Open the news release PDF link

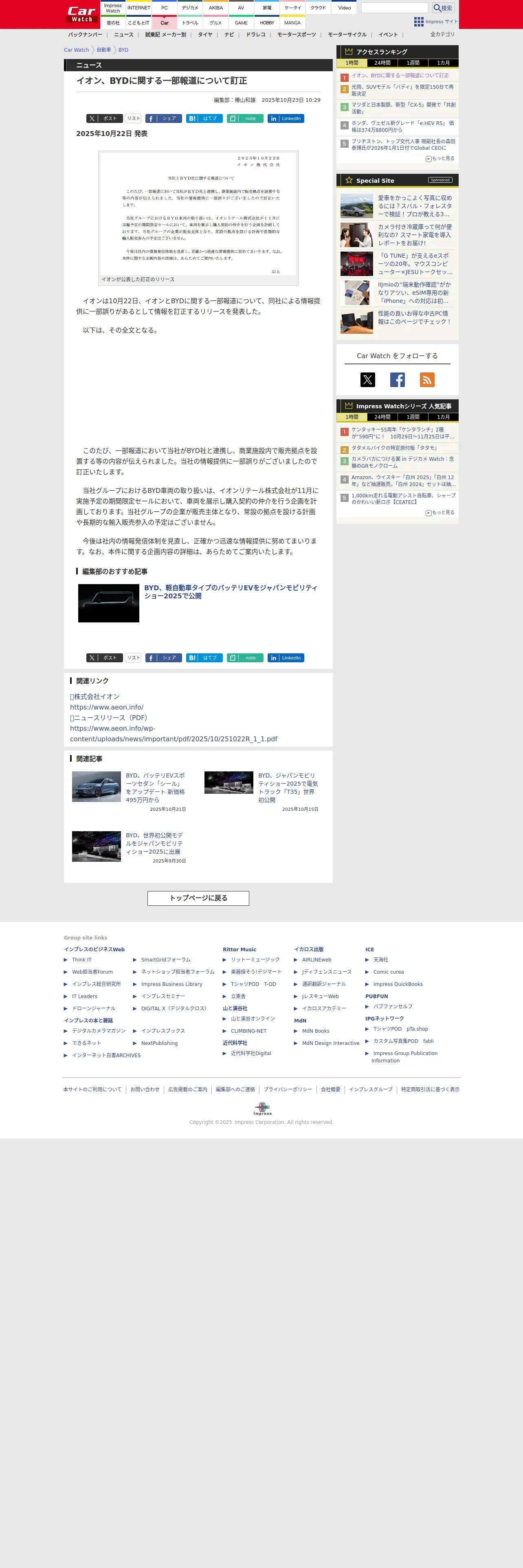pyautogui.click(x=174, y=734)
